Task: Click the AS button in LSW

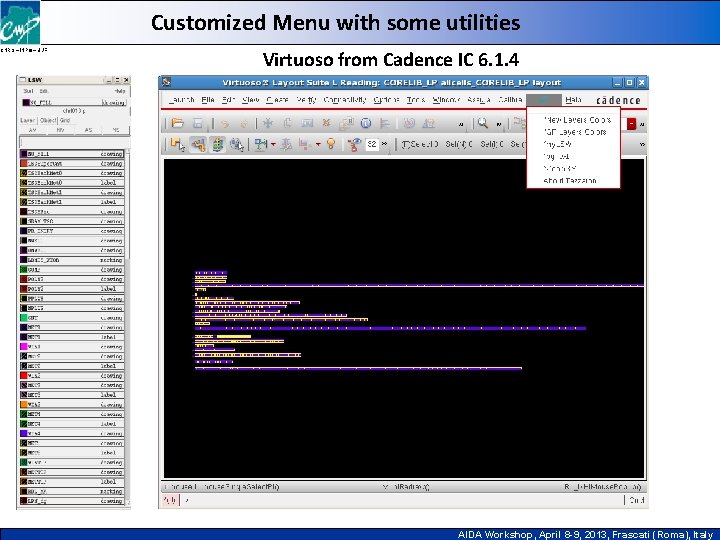Action: [x=88, y=130]
